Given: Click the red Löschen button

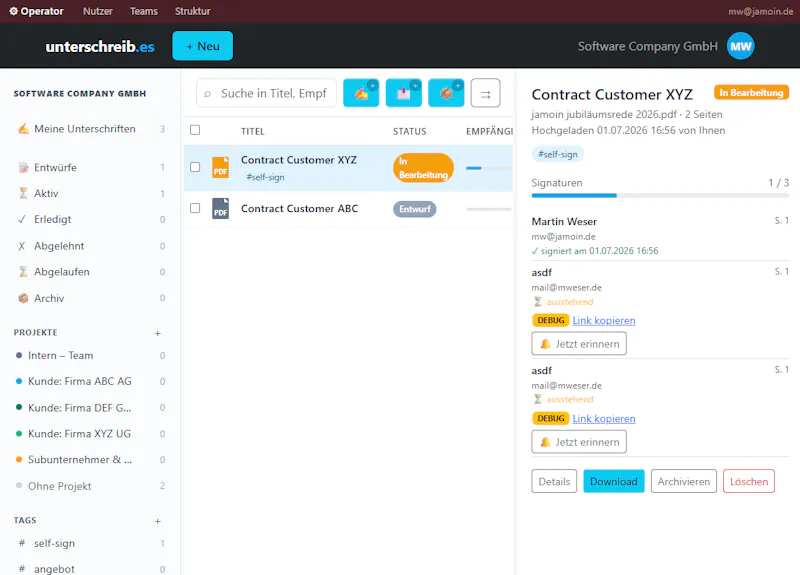Looking at the screenshot, I should pyautogui.click(x=748, y=481).
